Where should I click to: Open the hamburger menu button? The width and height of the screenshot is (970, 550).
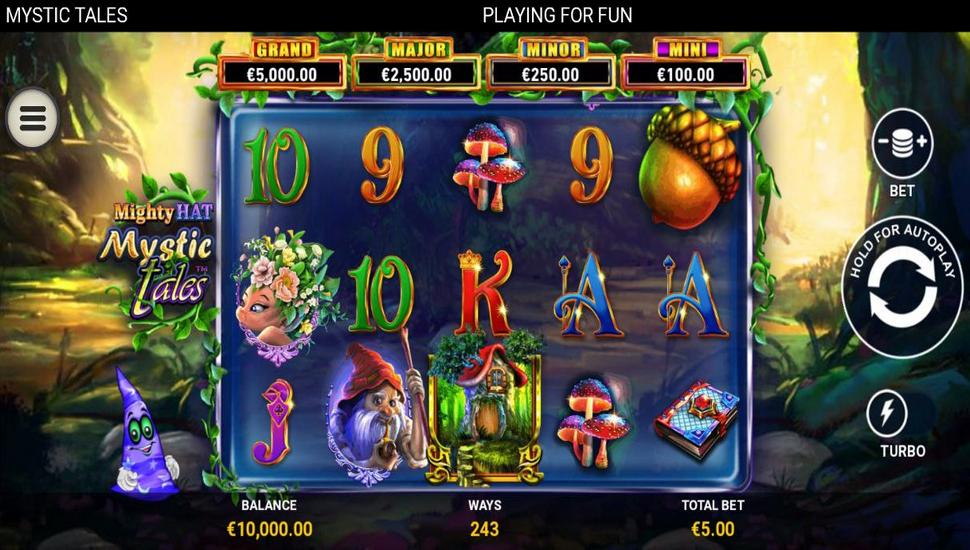point(33,118)
